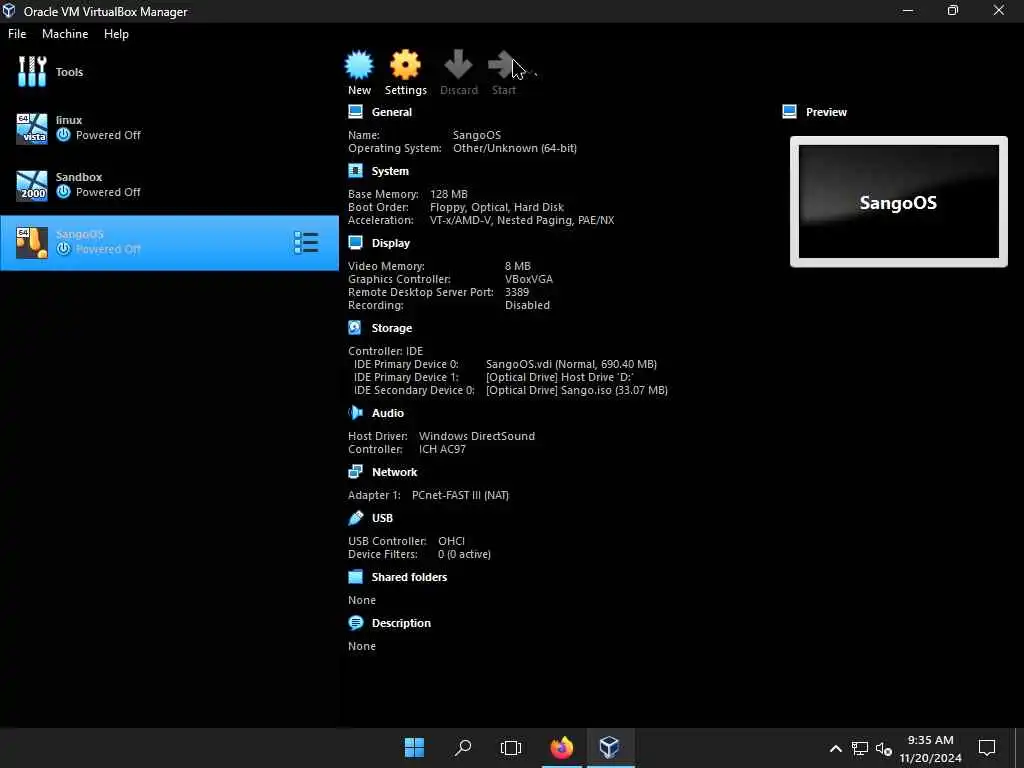Image resolution: width=1024 pixels, height=768 pixels.
Task: Click the Floppy, Optical, Hard Disk boot order
Action: click(496, 207)
